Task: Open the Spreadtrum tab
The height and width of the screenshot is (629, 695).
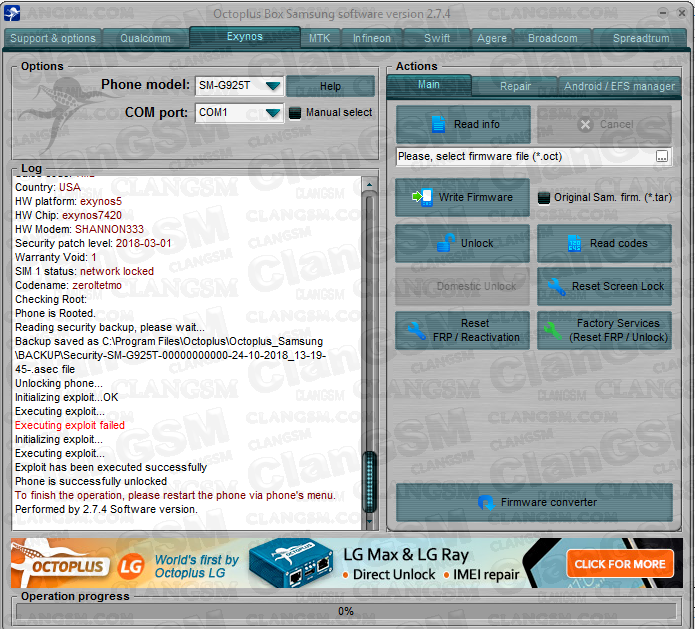Action: tap(641, 38)
